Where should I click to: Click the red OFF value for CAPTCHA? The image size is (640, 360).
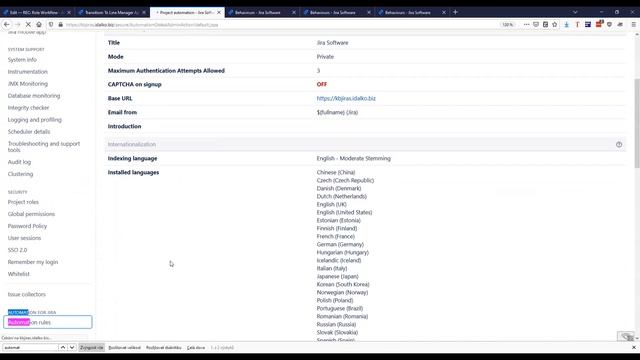coord(322,84)
